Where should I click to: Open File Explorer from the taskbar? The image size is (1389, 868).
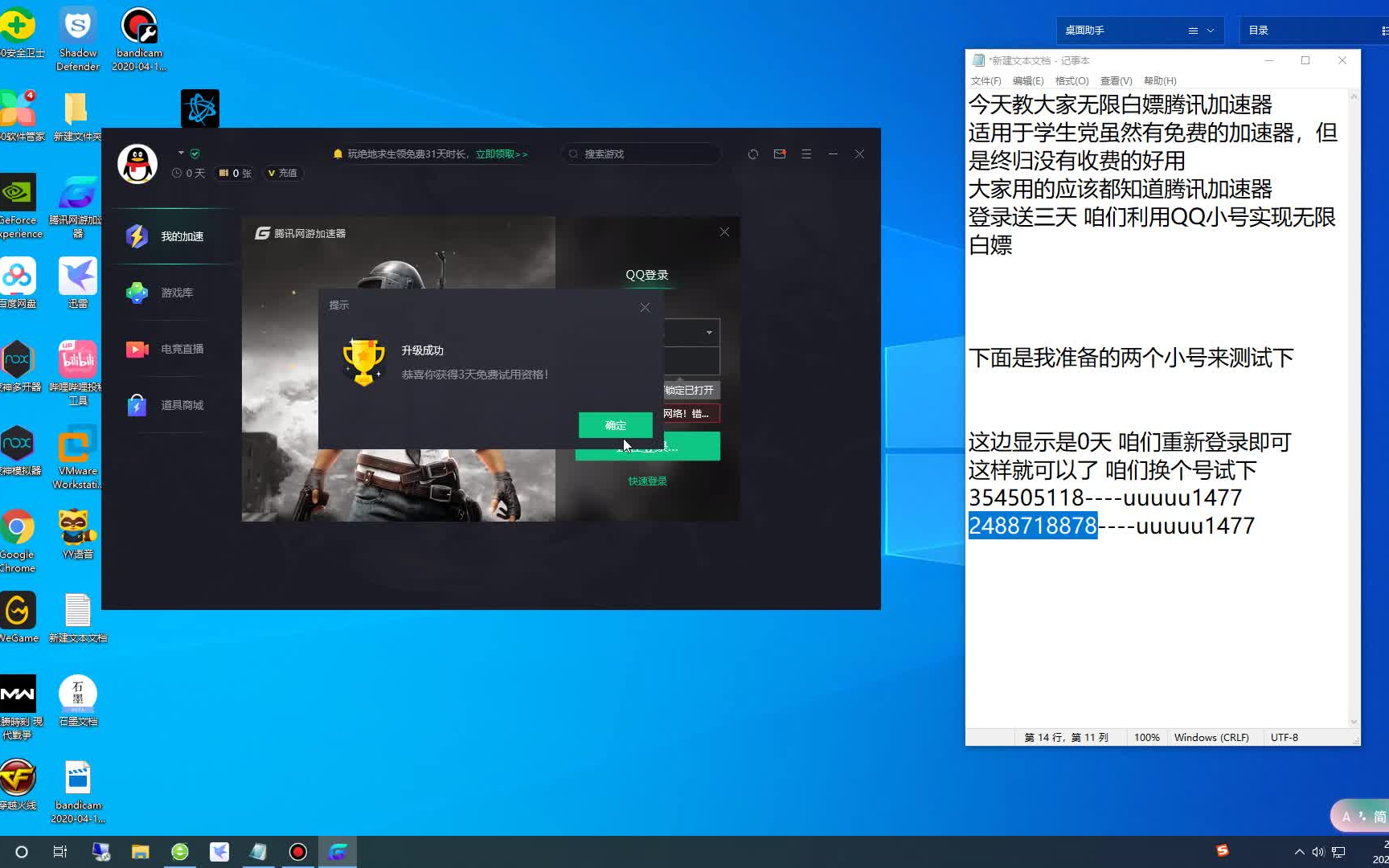(141, 852)
